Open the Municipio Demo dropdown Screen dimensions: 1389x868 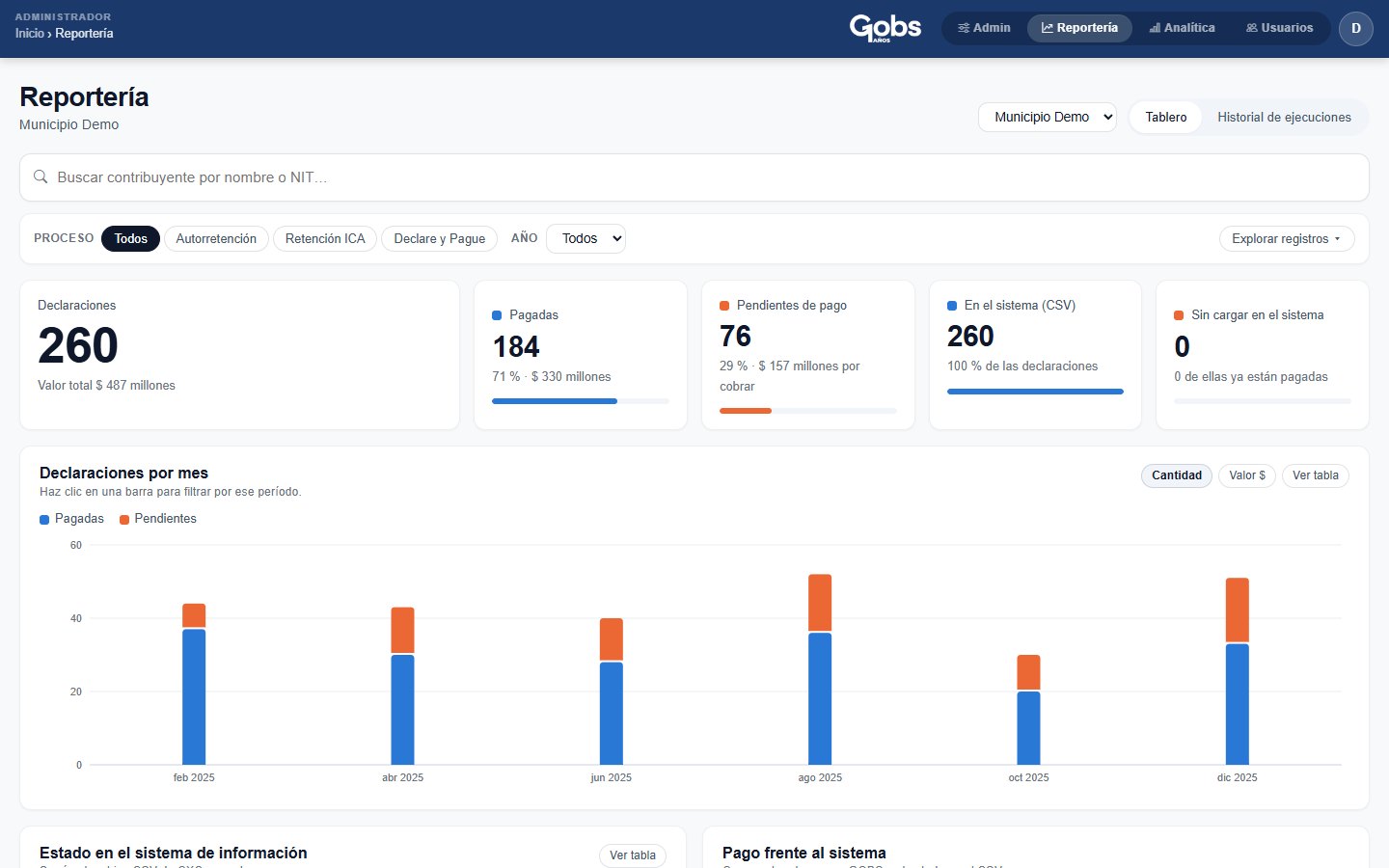click(x=1048, y=117)
